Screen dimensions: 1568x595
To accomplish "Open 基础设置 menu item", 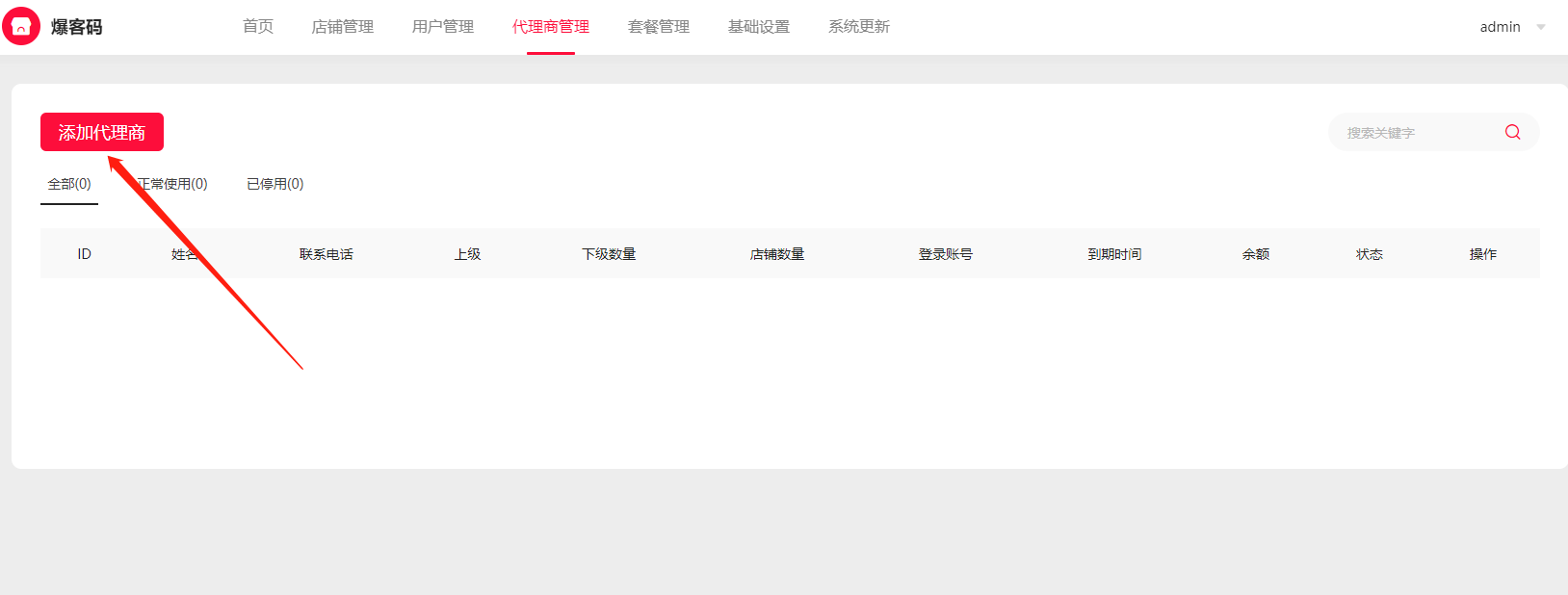I will [x=759, y=27].
